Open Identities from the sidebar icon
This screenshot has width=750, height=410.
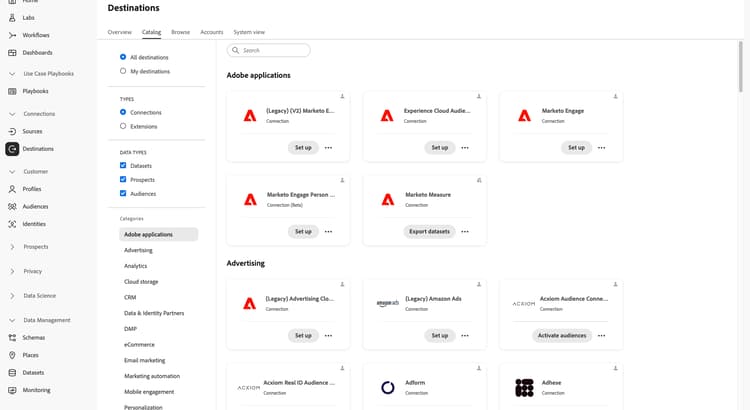click(x=12, y=224)
